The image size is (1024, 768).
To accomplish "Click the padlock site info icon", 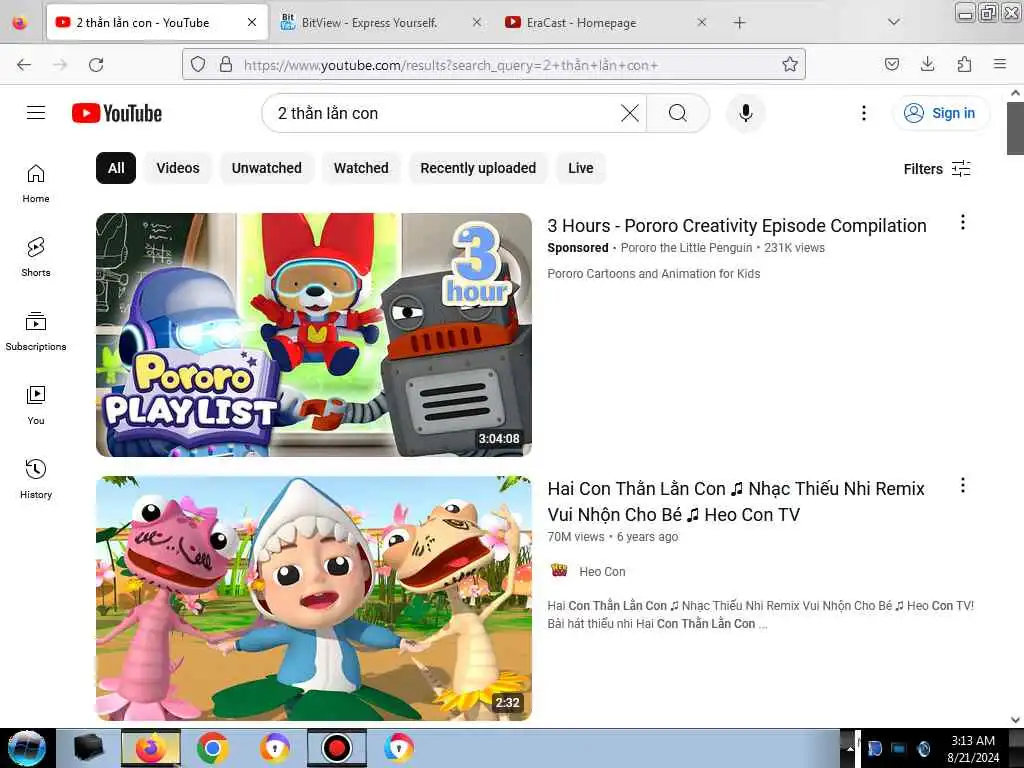I will click(x=226, y=64).
